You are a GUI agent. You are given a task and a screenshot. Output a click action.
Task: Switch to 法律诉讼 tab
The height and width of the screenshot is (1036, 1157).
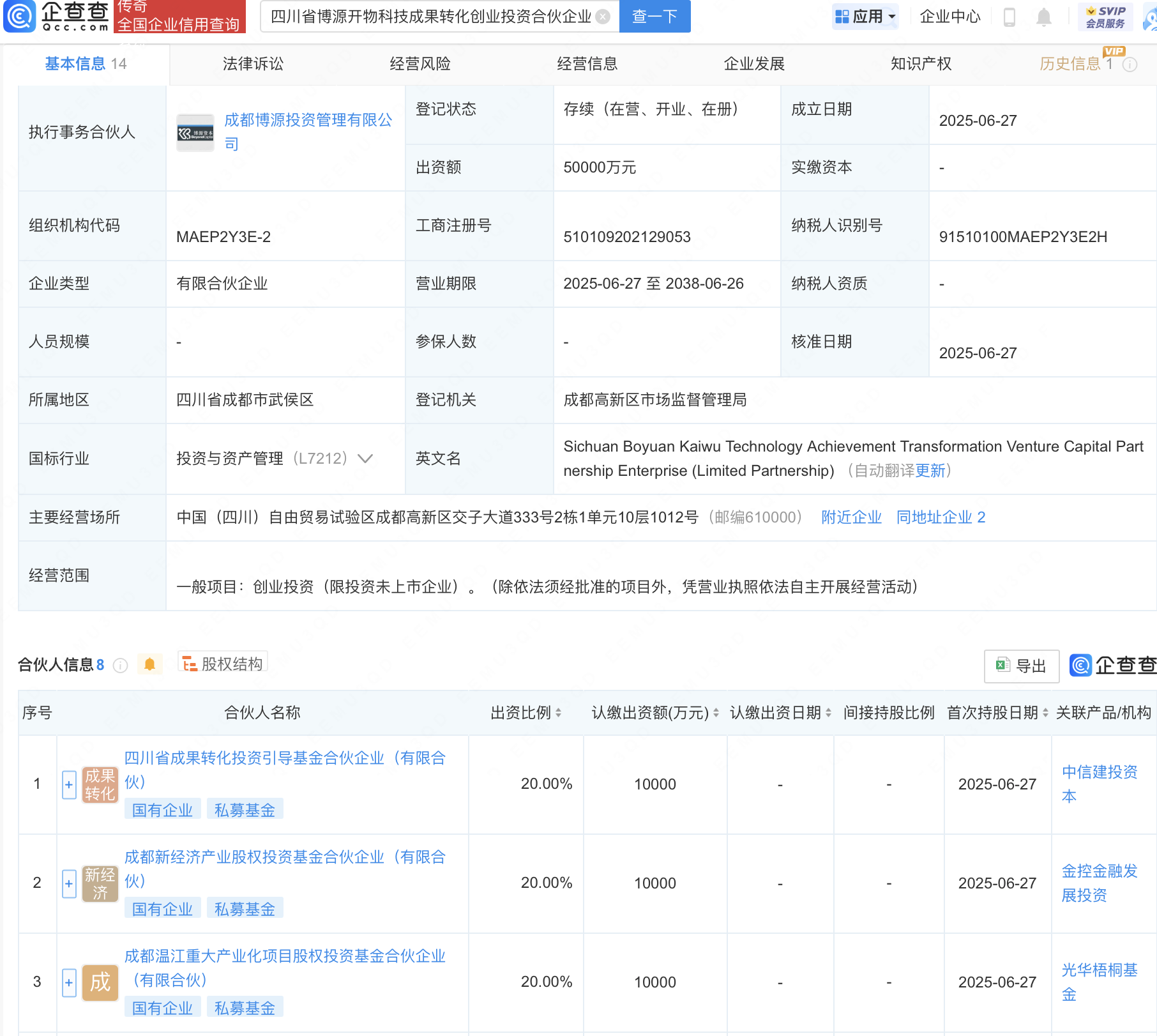[253, 64]
